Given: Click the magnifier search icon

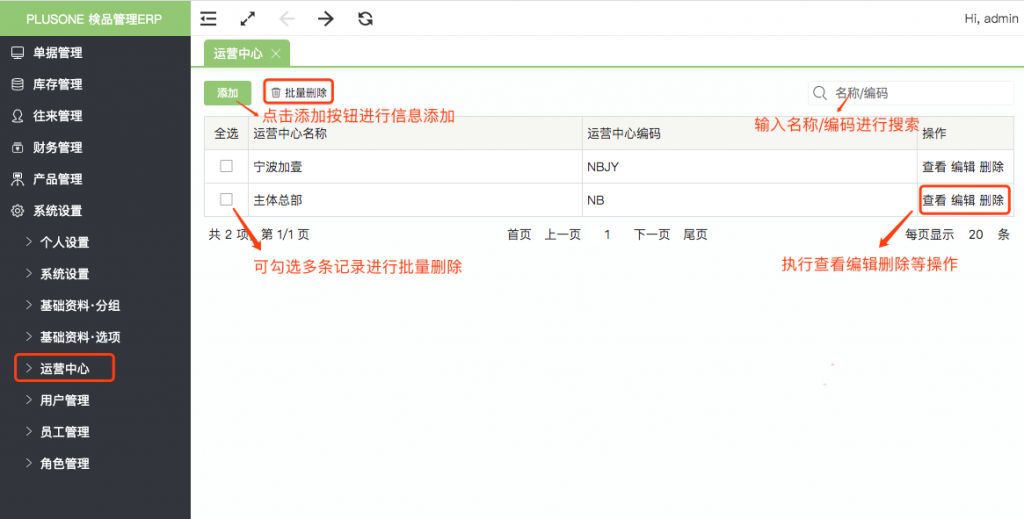Looking at the screenshot, I should (820, 93).
